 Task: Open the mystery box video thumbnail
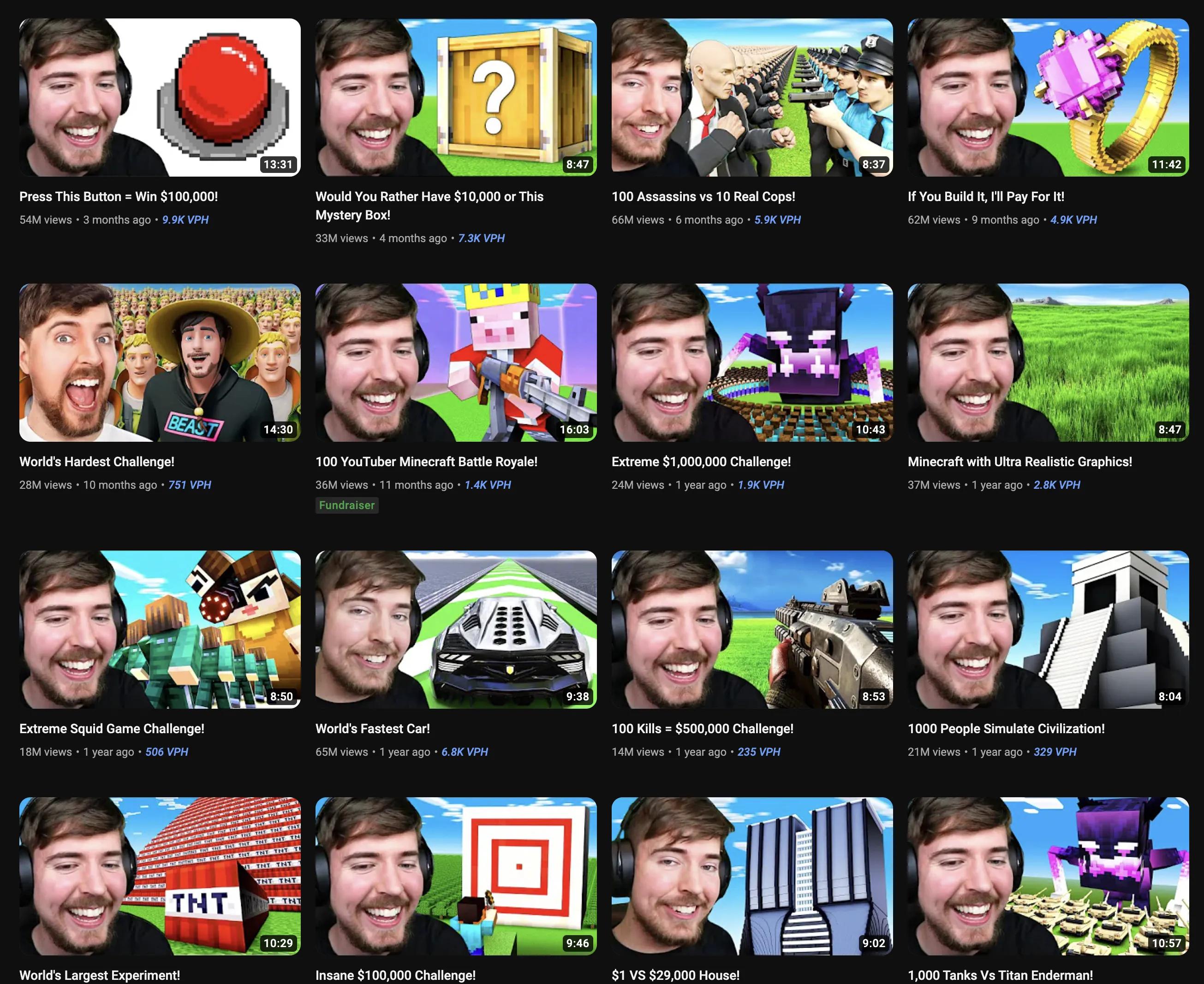(455, 97)
